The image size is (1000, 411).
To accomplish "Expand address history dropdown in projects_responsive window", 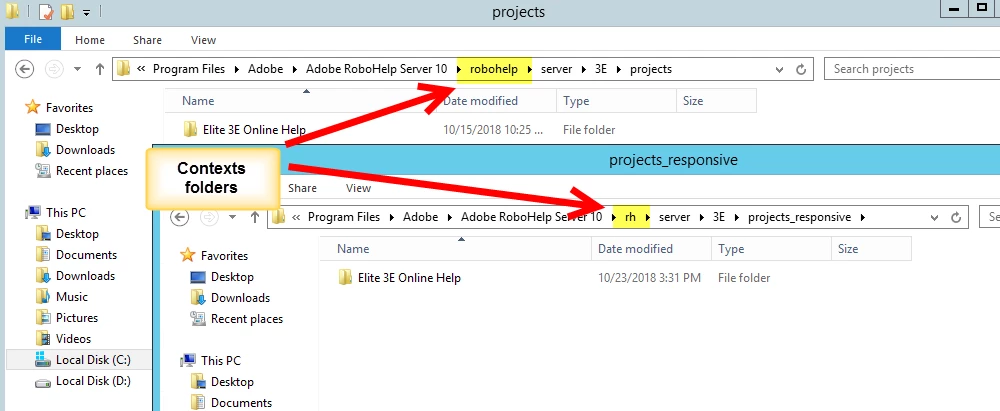I will pos(934,217).
